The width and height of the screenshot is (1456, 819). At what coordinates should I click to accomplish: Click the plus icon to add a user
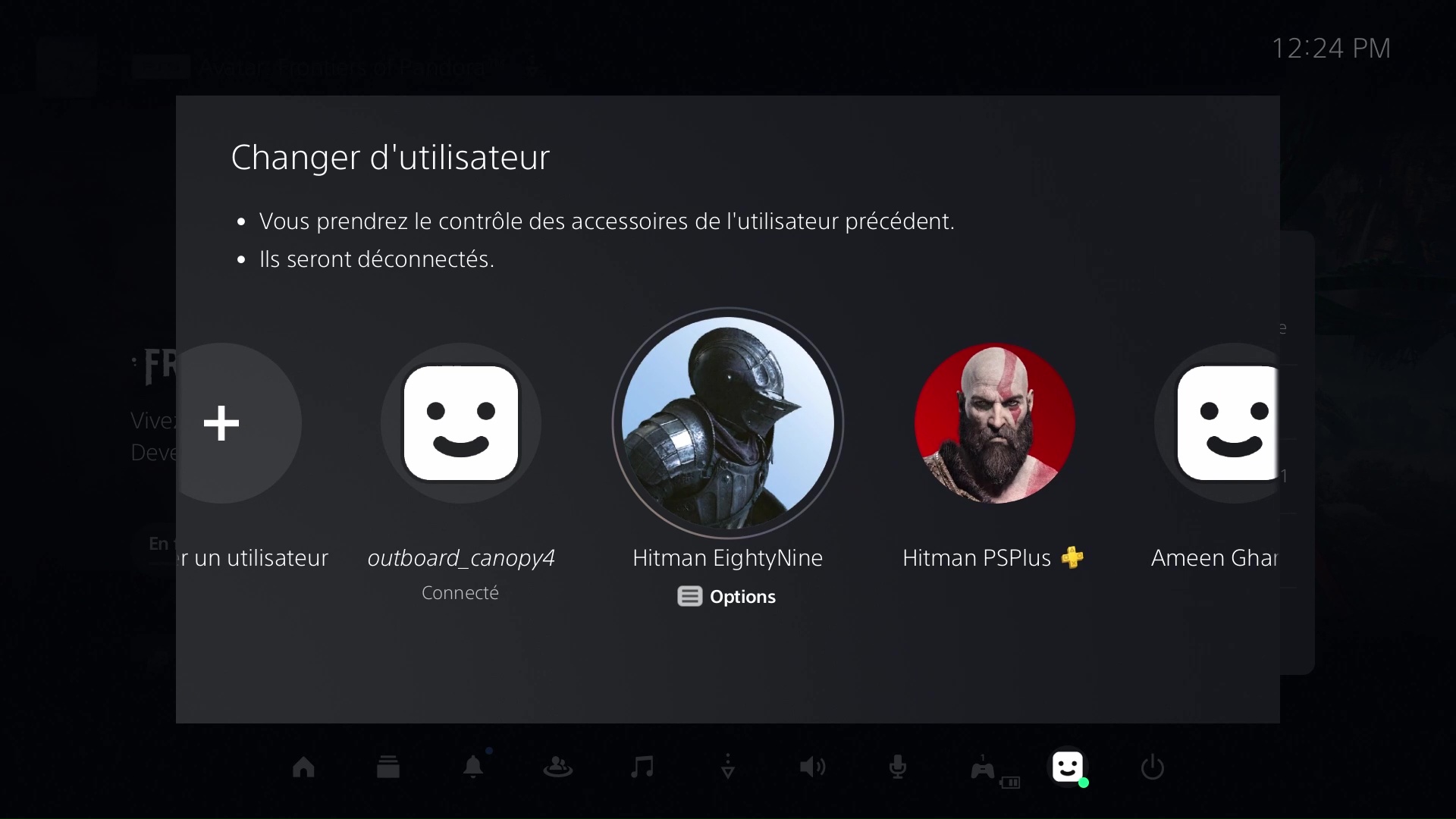[x=221, y=423]
